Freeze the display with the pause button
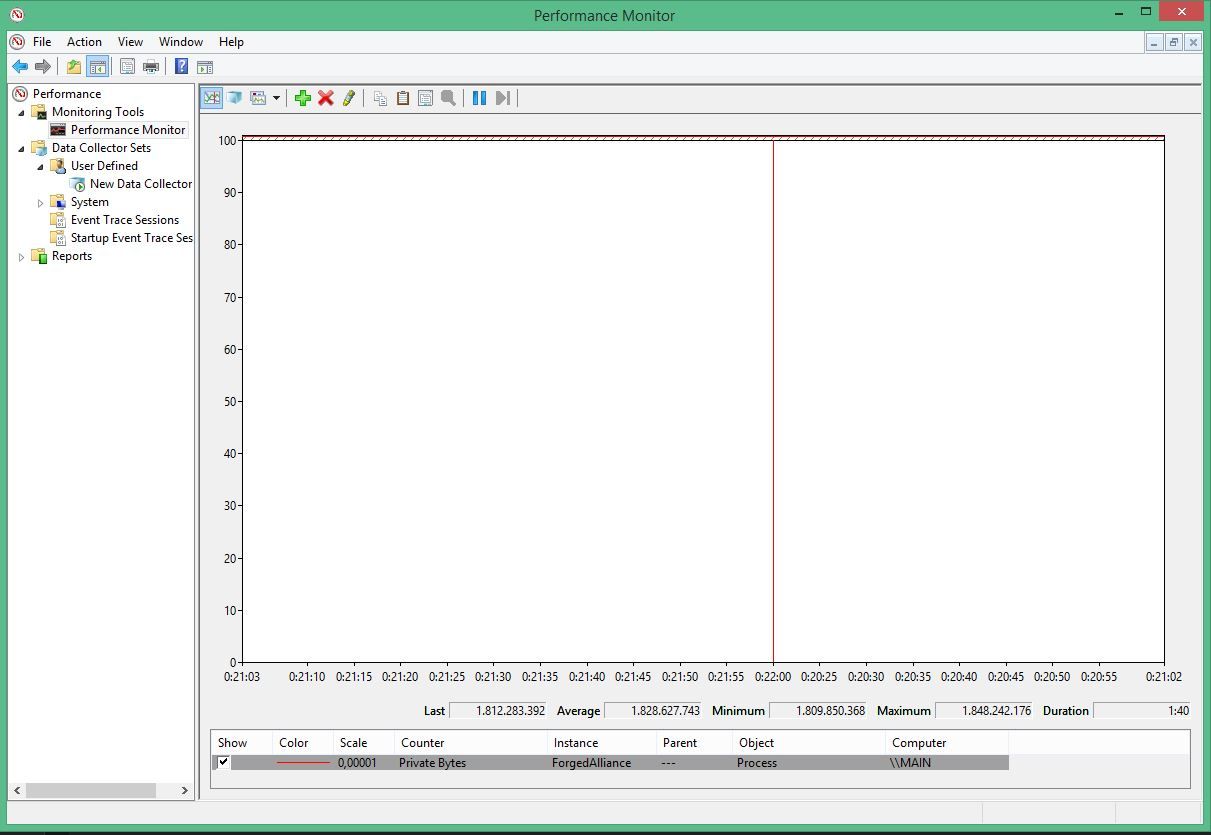This screenshot has width=1211, height=835. (x=479, y=98)
